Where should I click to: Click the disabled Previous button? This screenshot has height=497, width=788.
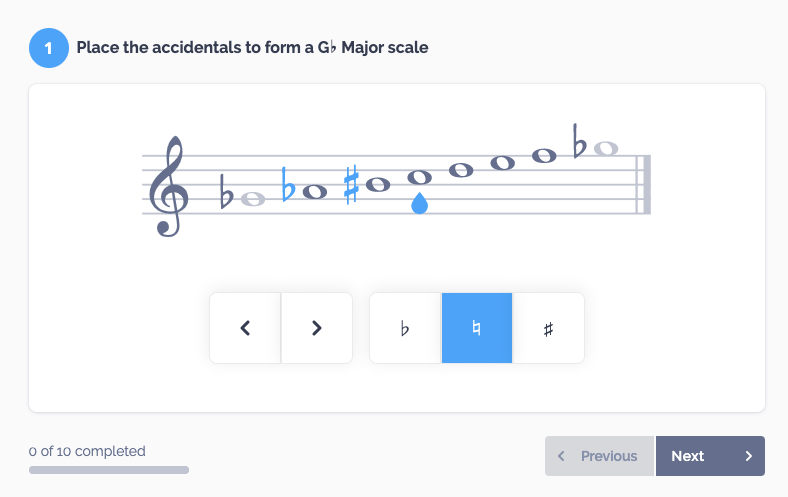(x=600, y=456)
